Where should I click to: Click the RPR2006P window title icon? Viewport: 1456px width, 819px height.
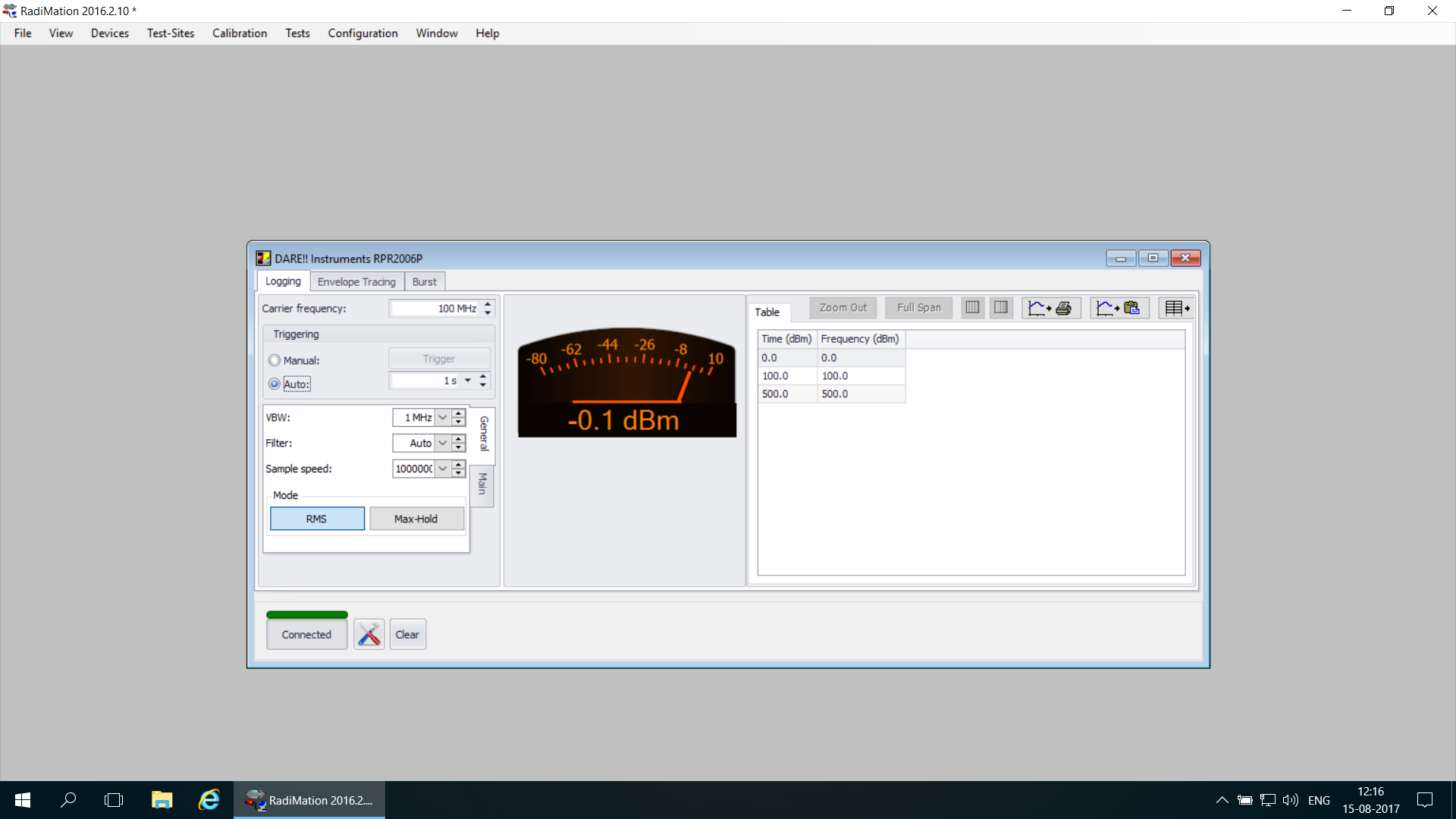point(263,259)
